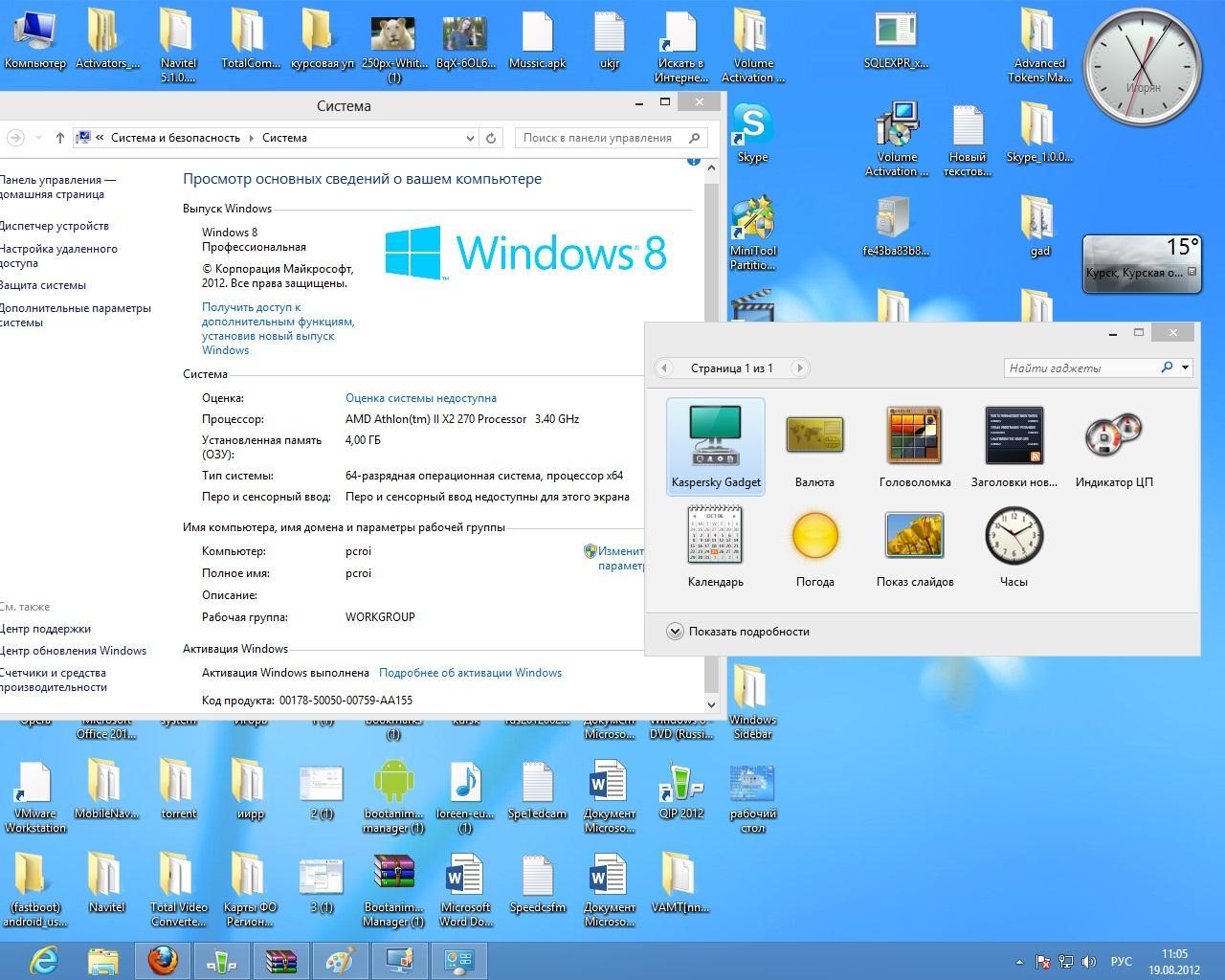Image resolution: width=1225 pixels, height=980 pixels.
Task: Open the Action Center flag icon in the tray
Action: 1043,961
